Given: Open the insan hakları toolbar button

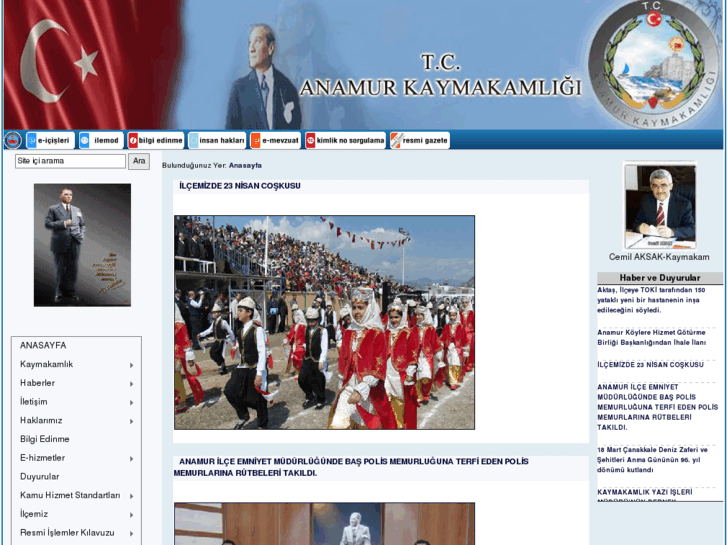Looking at the screenshot, I should coord(217,140).
